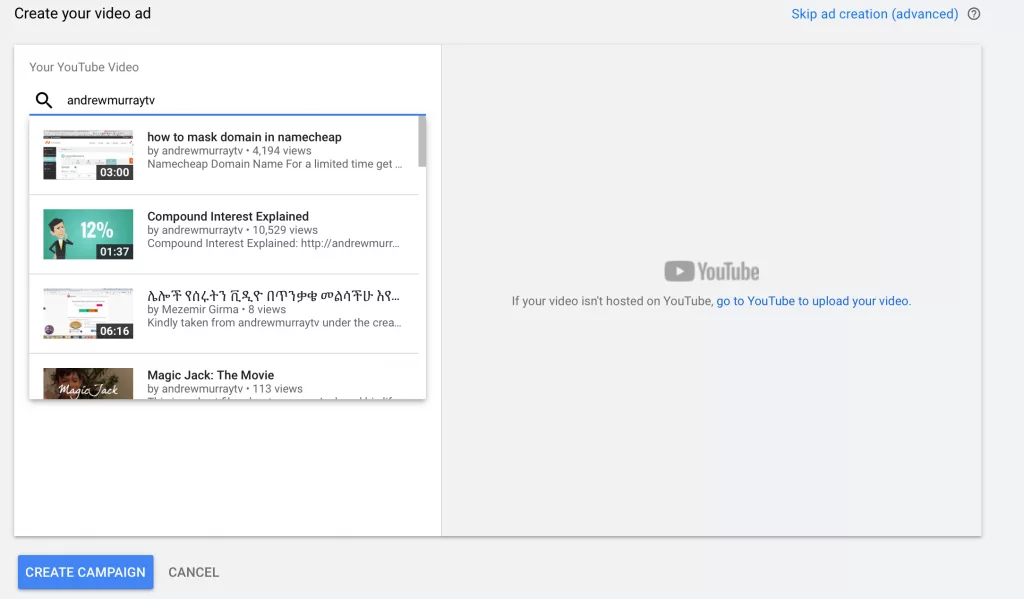Open help icon next to Skip ad creation
Viewport: 1024px width, 599px height.
[974, 14]
